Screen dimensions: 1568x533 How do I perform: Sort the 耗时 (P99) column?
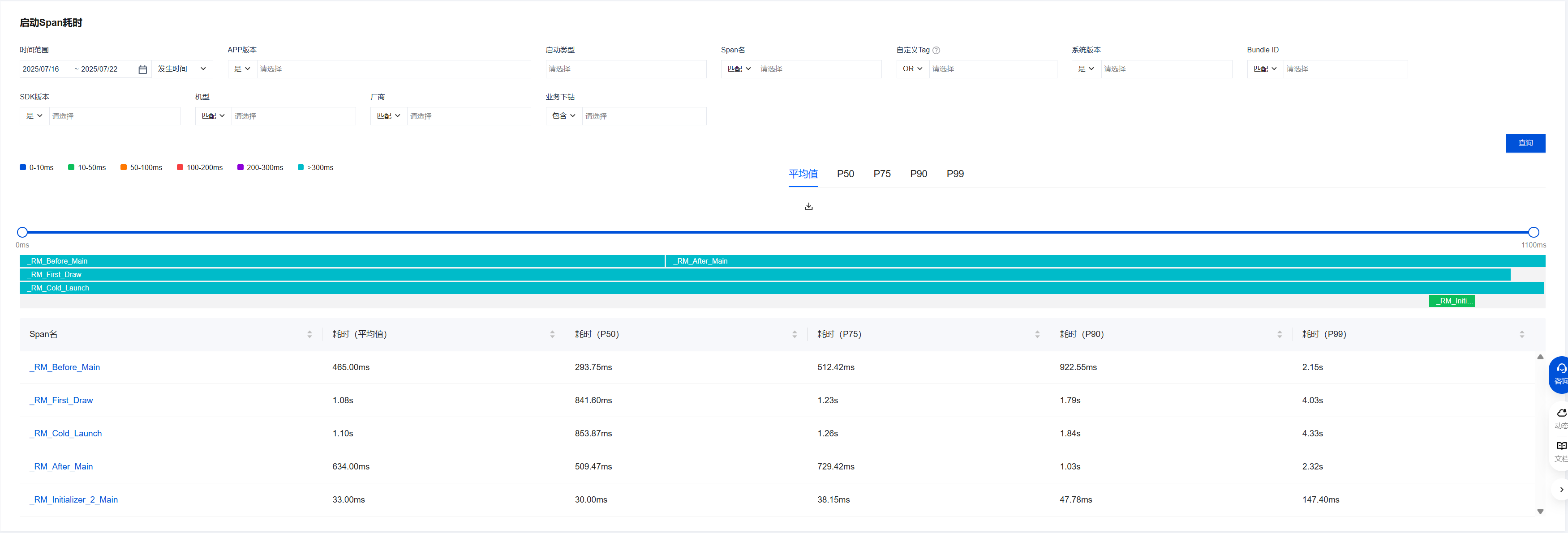pos(1521,334)
